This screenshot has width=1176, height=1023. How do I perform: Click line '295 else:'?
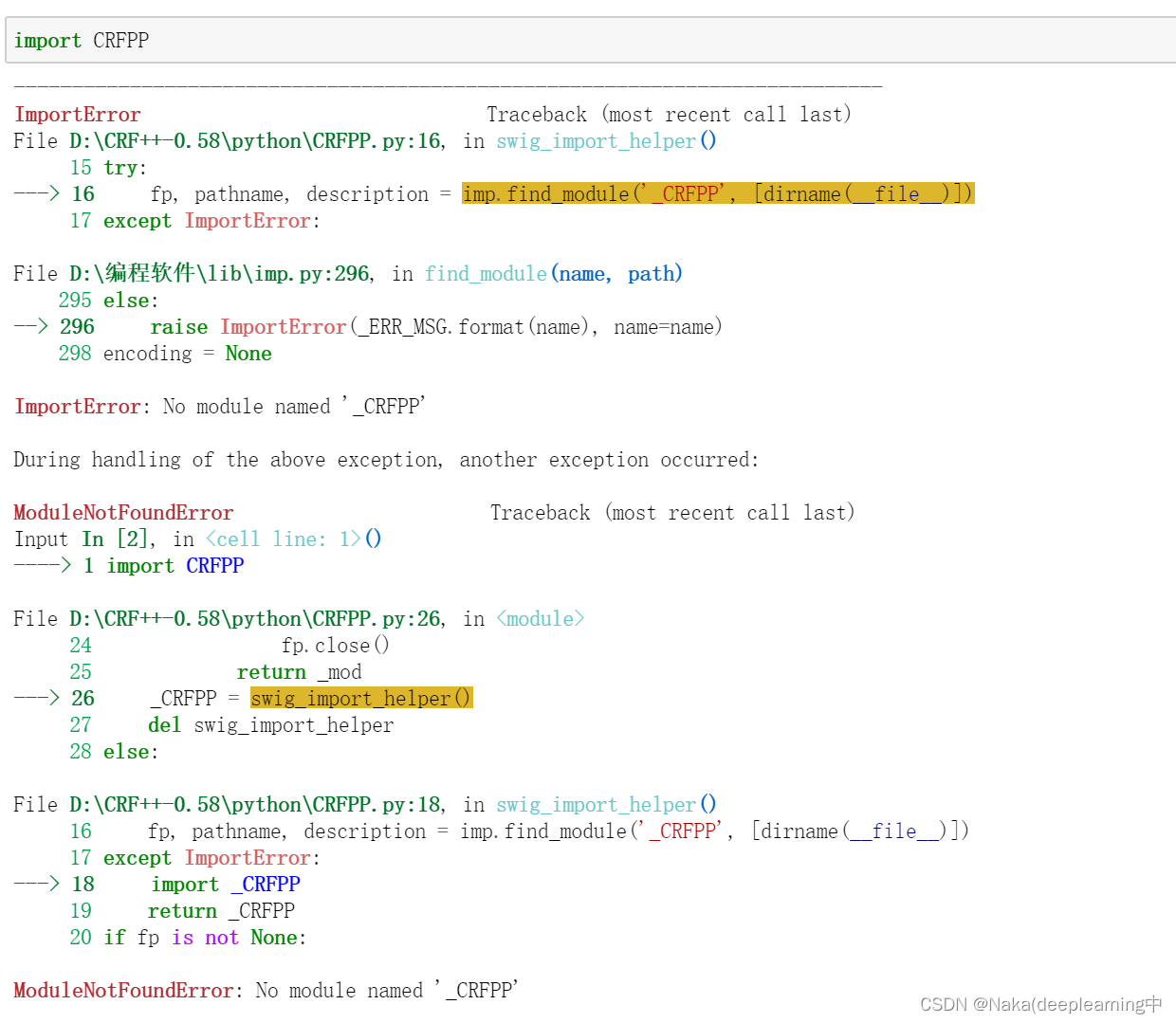pyautogui.click(x=108, y=301)
